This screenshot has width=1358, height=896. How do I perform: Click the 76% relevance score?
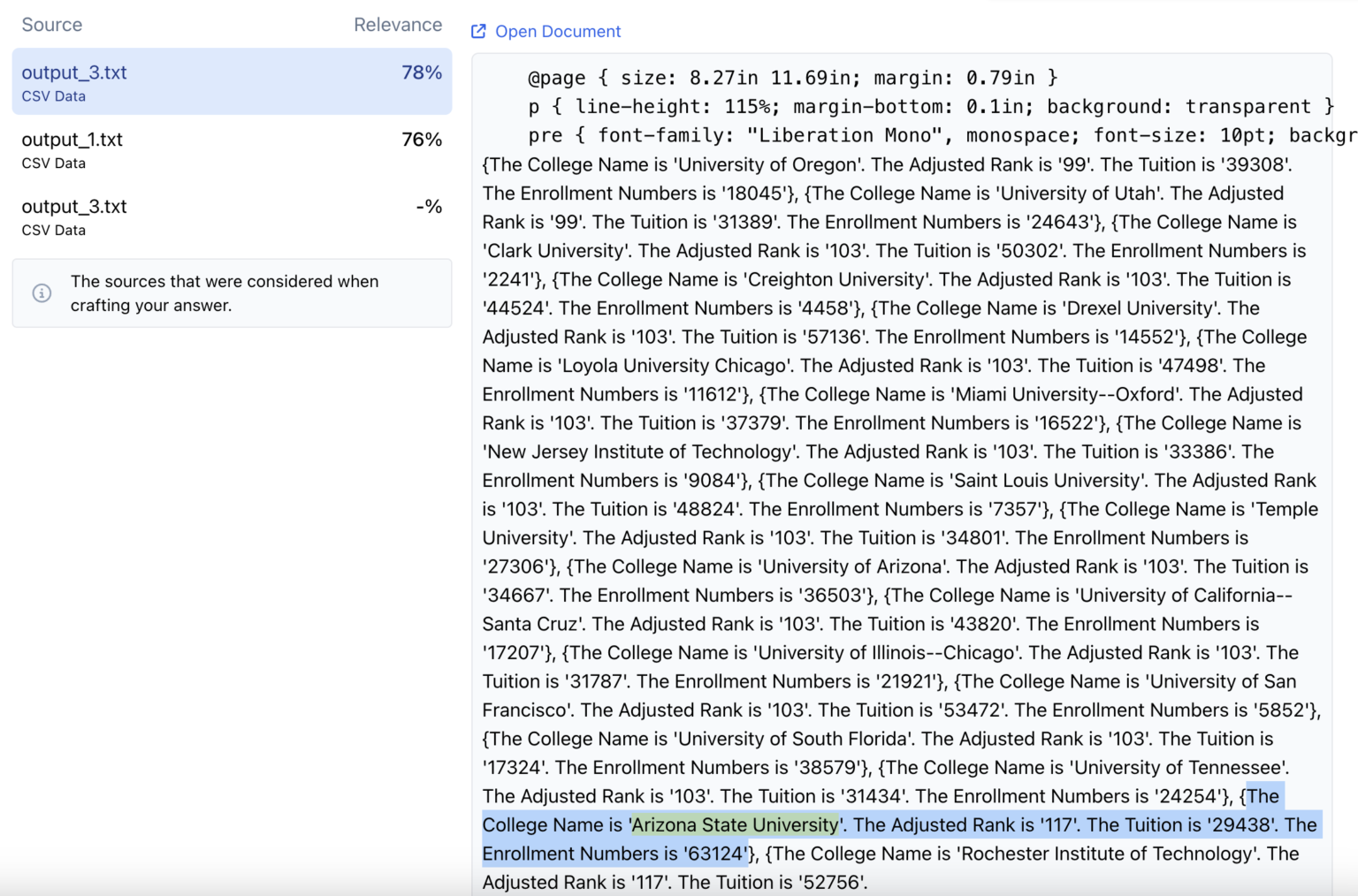[x=421, y=140]
